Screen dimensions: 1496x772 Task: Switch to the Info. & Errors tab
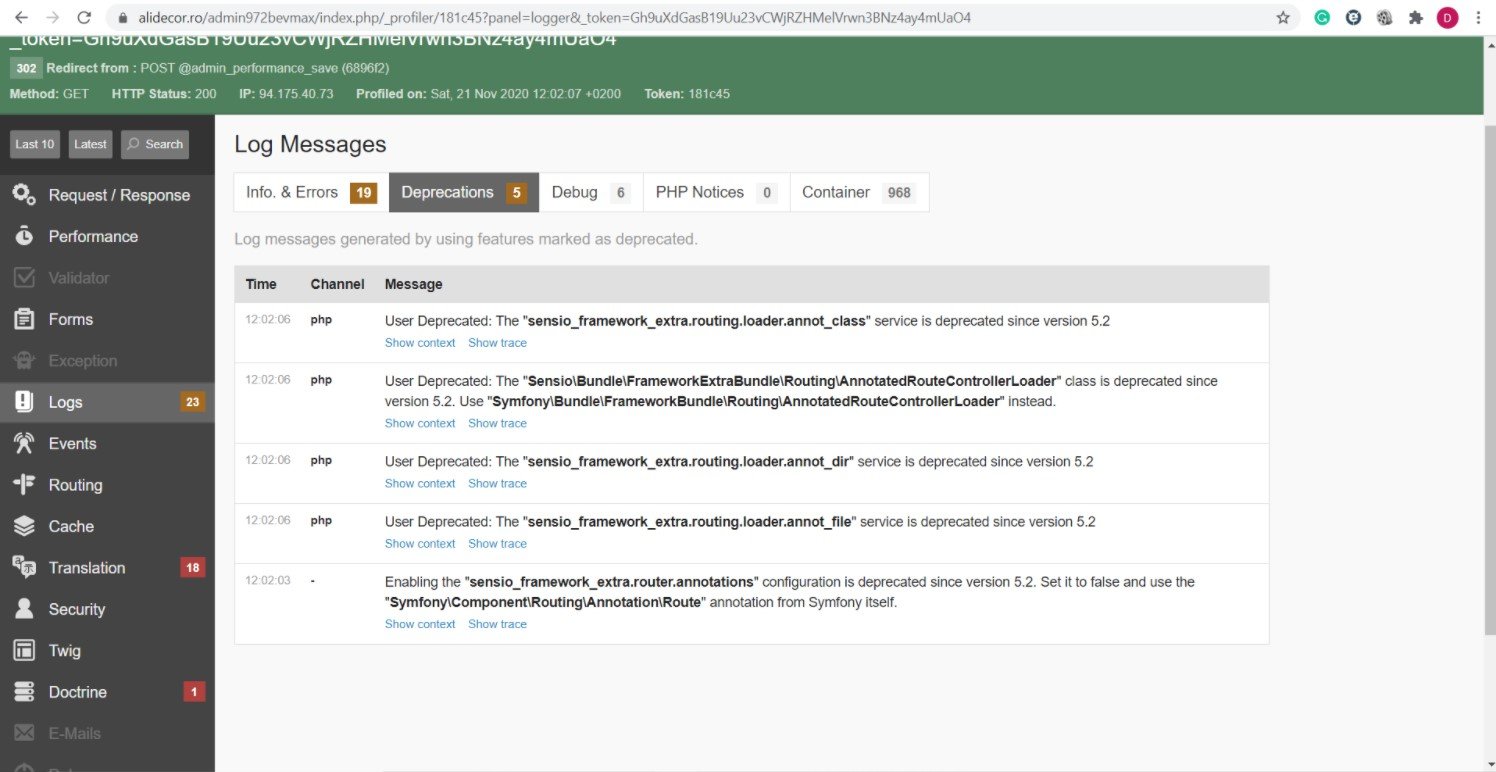(311, 193)
